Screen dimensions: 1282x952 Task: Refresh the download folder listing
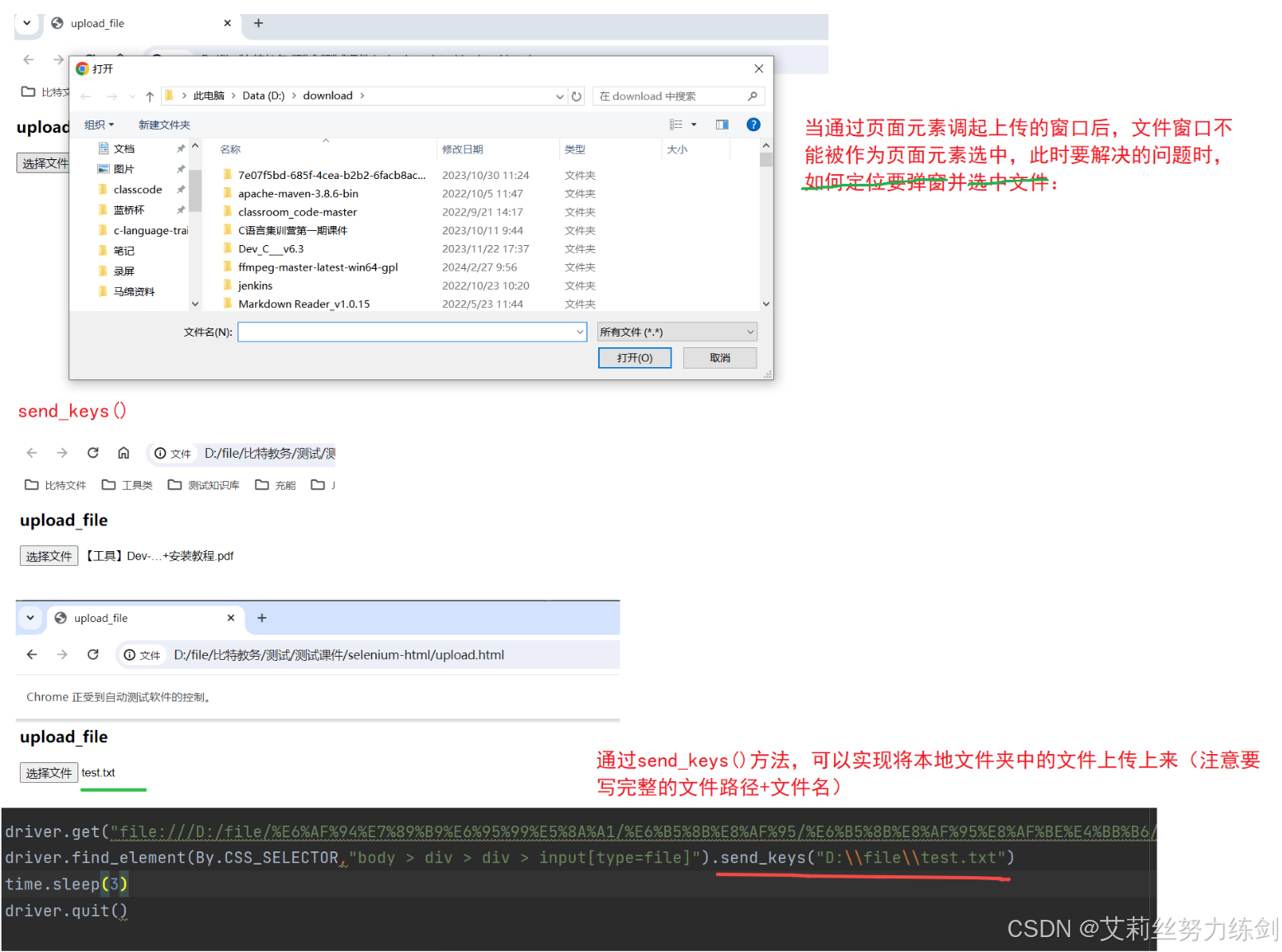click(x=577, y=97)
